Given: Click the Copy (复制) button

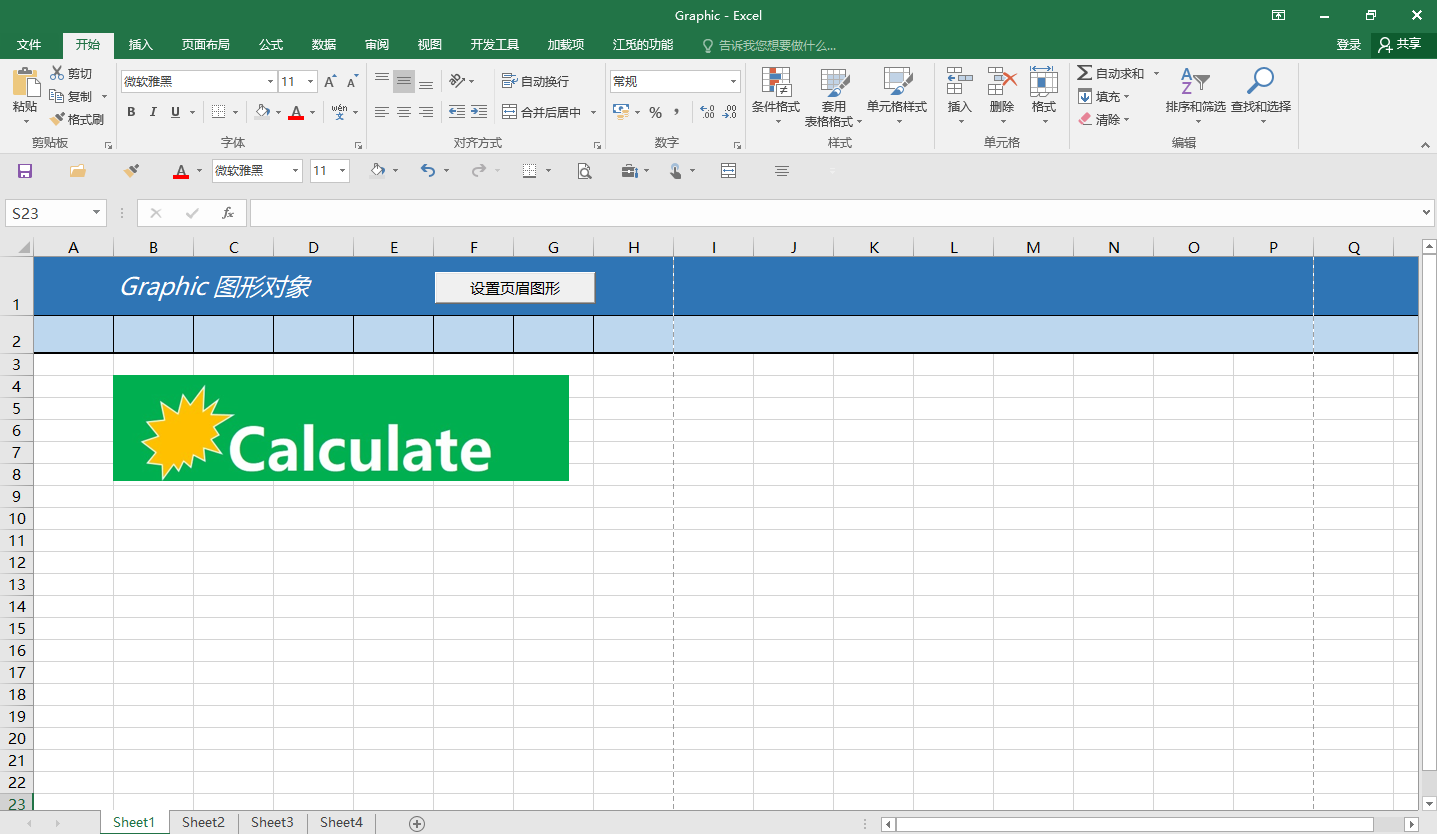Looking at the screenshot, I should pyautogui.click(x=72, y=96).
